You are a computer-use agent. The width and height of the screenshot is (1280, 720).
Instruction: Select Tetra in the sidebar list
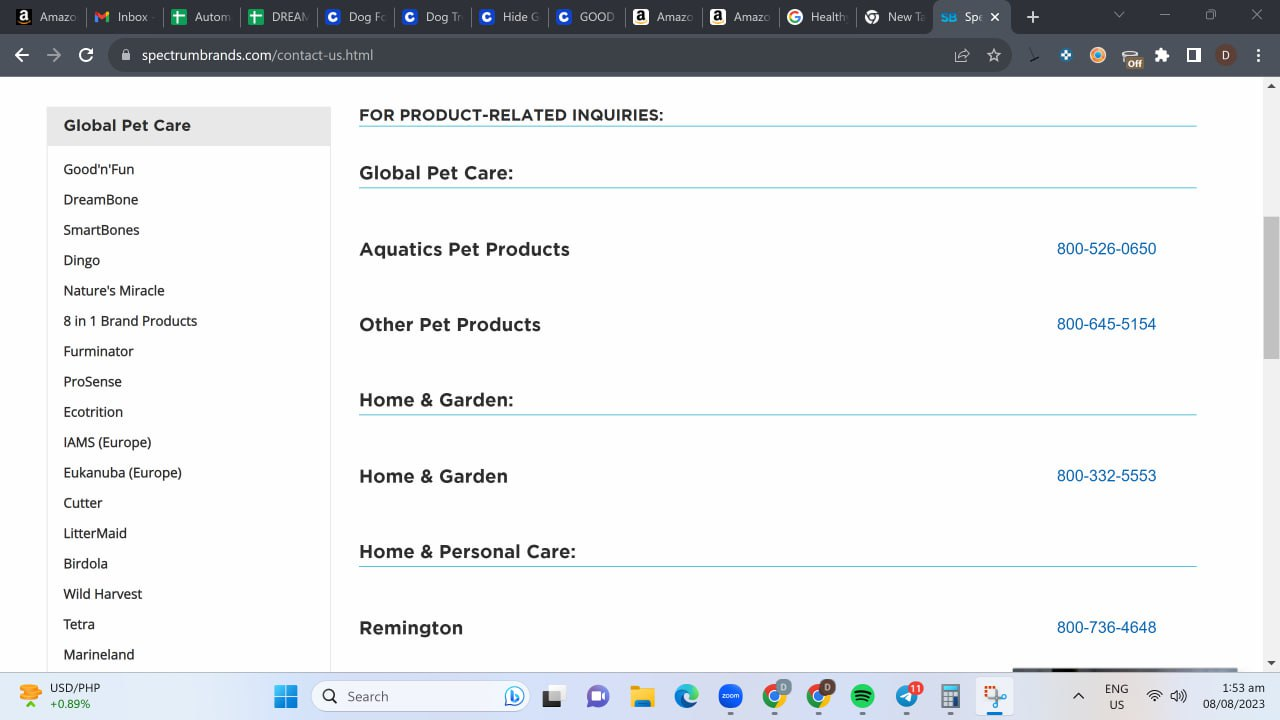click(79, 624)
